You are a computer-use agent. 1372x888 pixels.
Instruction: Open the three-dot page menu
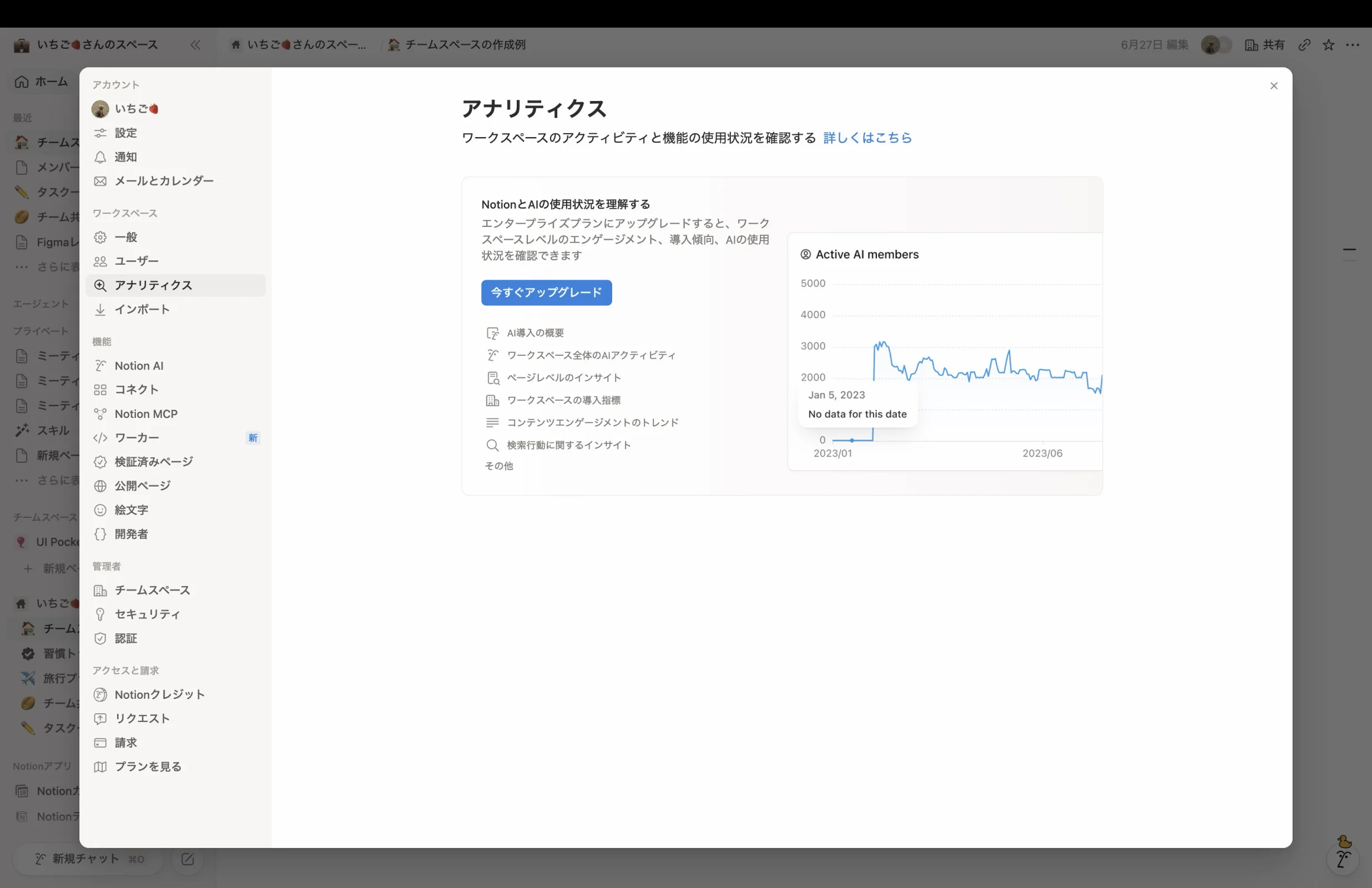tap(1353, 45)
